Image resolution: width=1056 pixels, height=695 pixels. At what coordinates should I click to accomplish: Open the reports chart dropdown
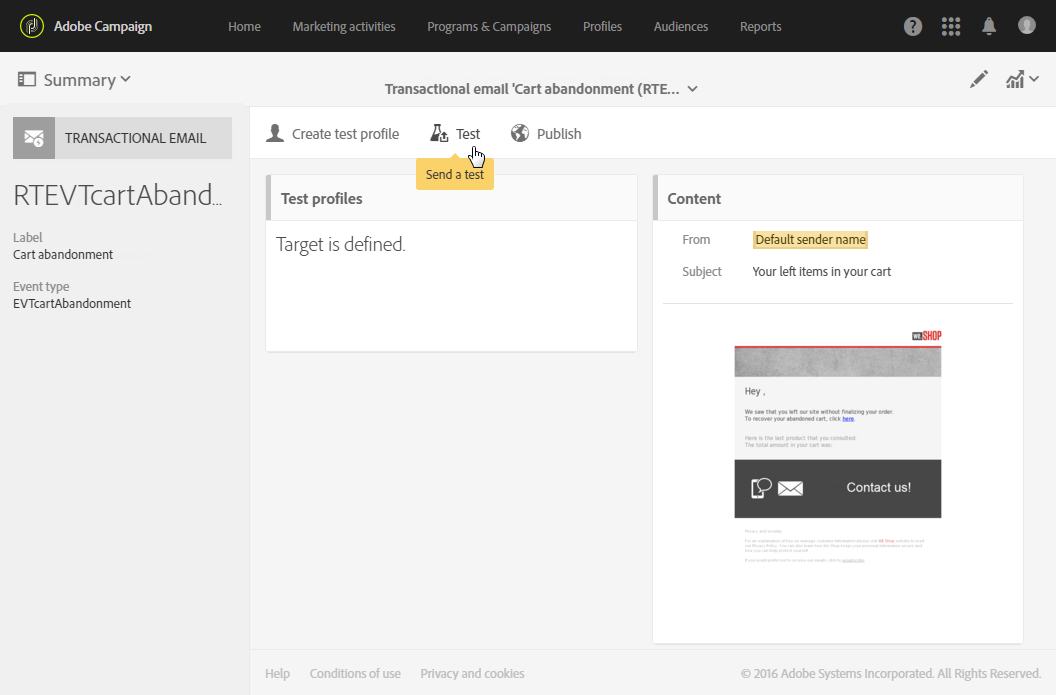click(1021, 80)
